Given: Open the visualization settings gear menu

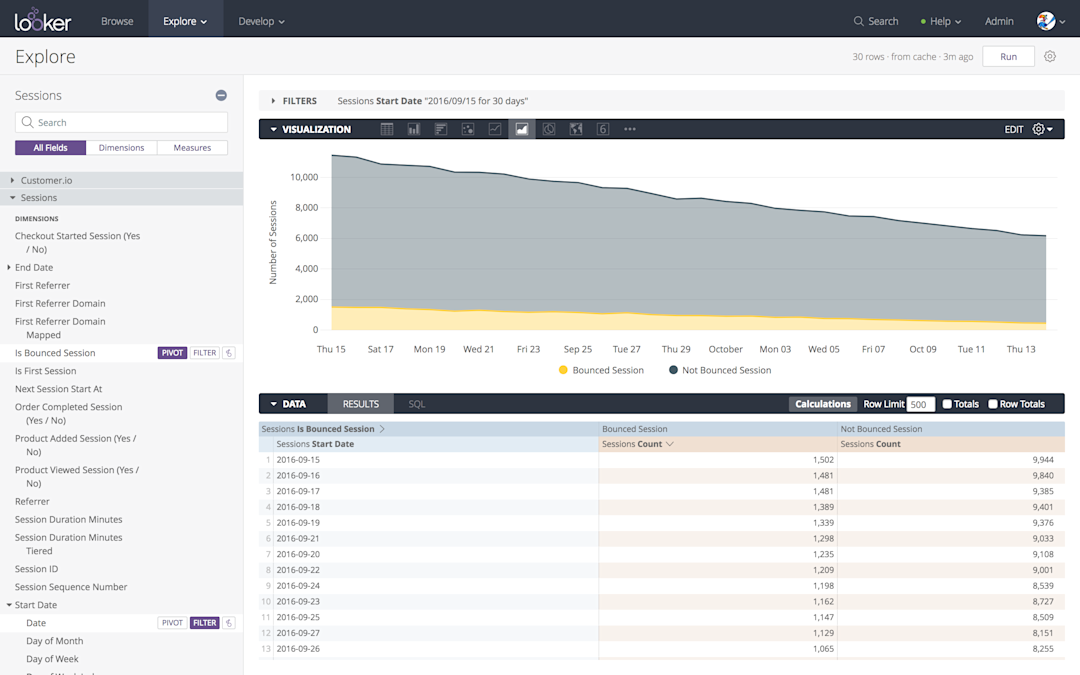Looking at the screenshot, I should click(1042, 129).
